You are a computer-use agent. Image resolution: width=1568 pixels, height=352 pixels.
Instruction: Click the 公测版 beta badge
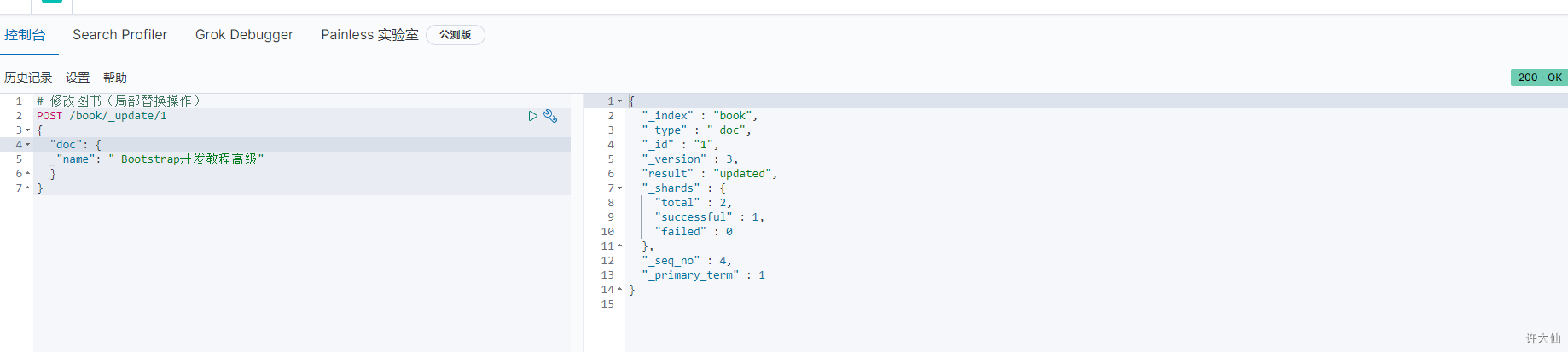pos(455,35)
